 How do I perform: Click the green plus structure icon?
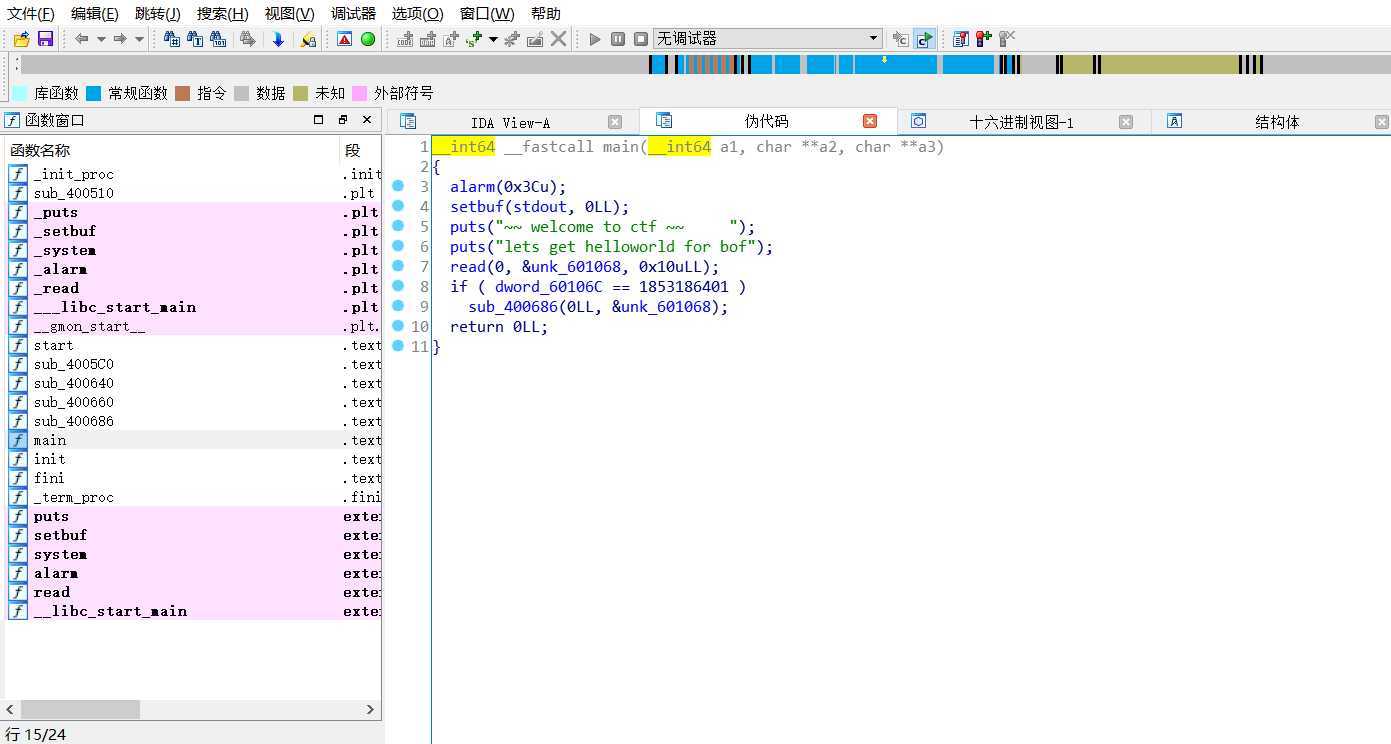474,39
